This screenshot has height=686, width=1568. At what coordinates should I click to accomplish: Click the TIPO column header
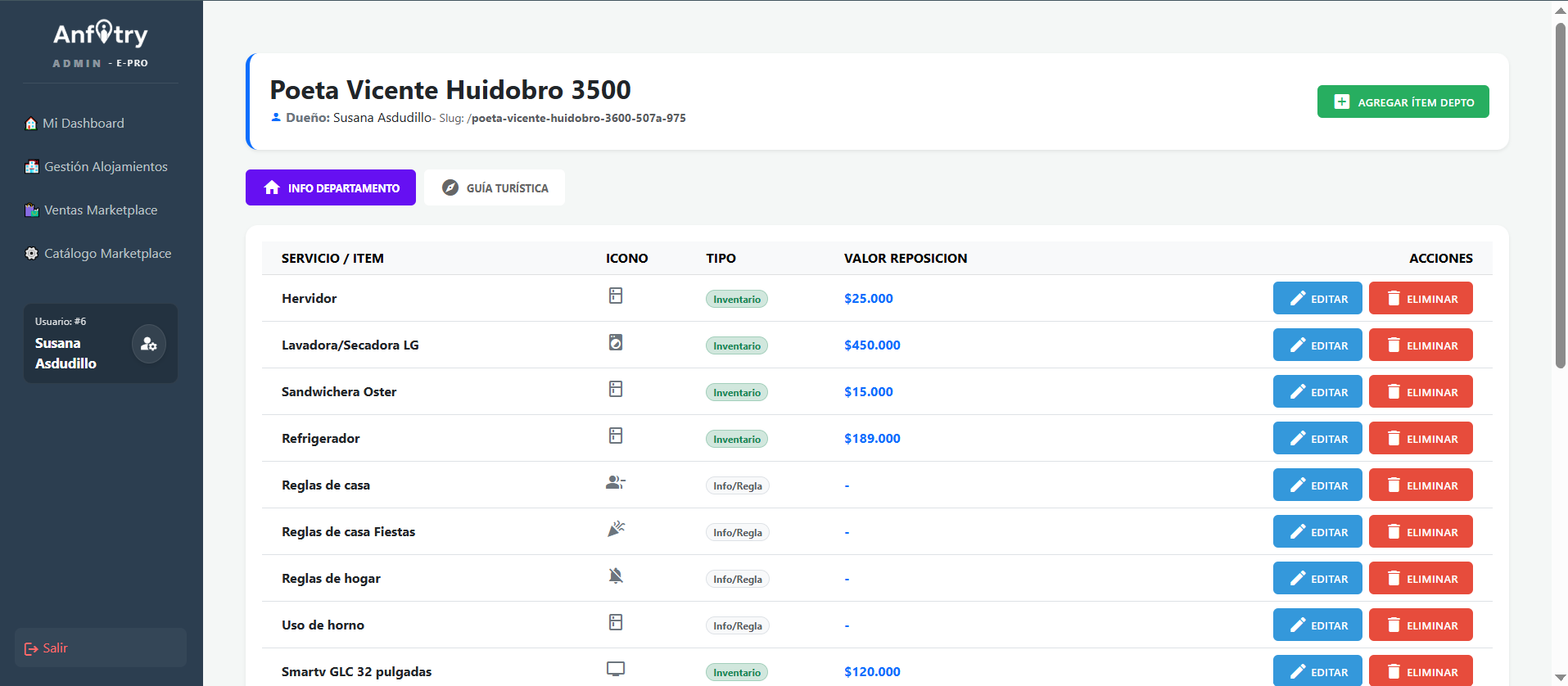(x=721, y=259)
